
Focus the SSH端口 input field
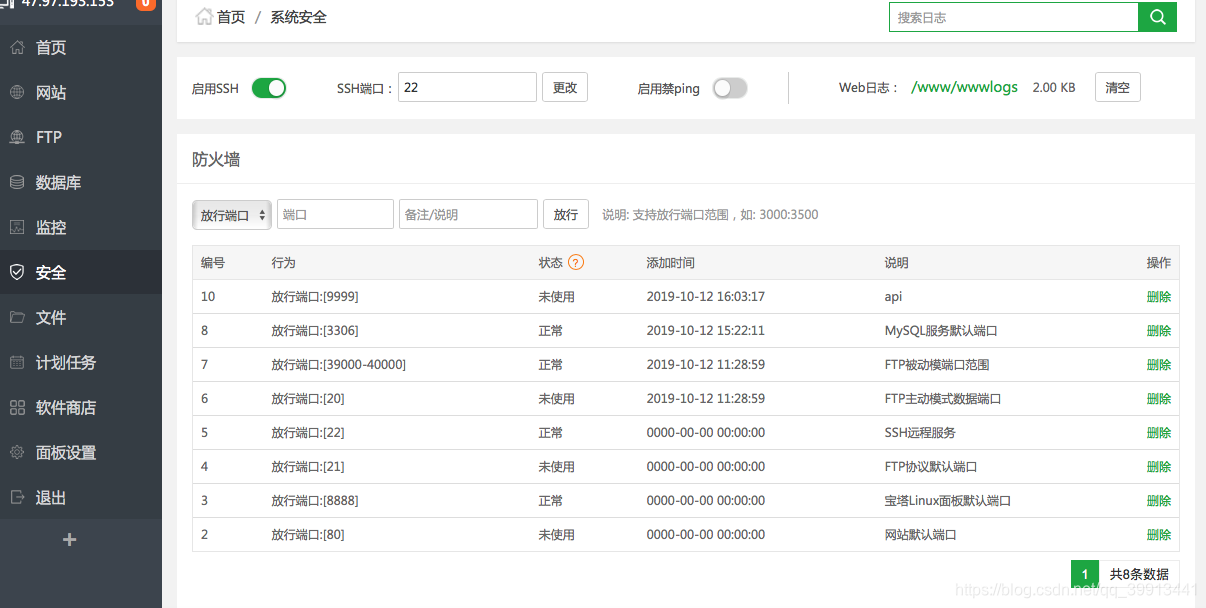coord(467,87)
